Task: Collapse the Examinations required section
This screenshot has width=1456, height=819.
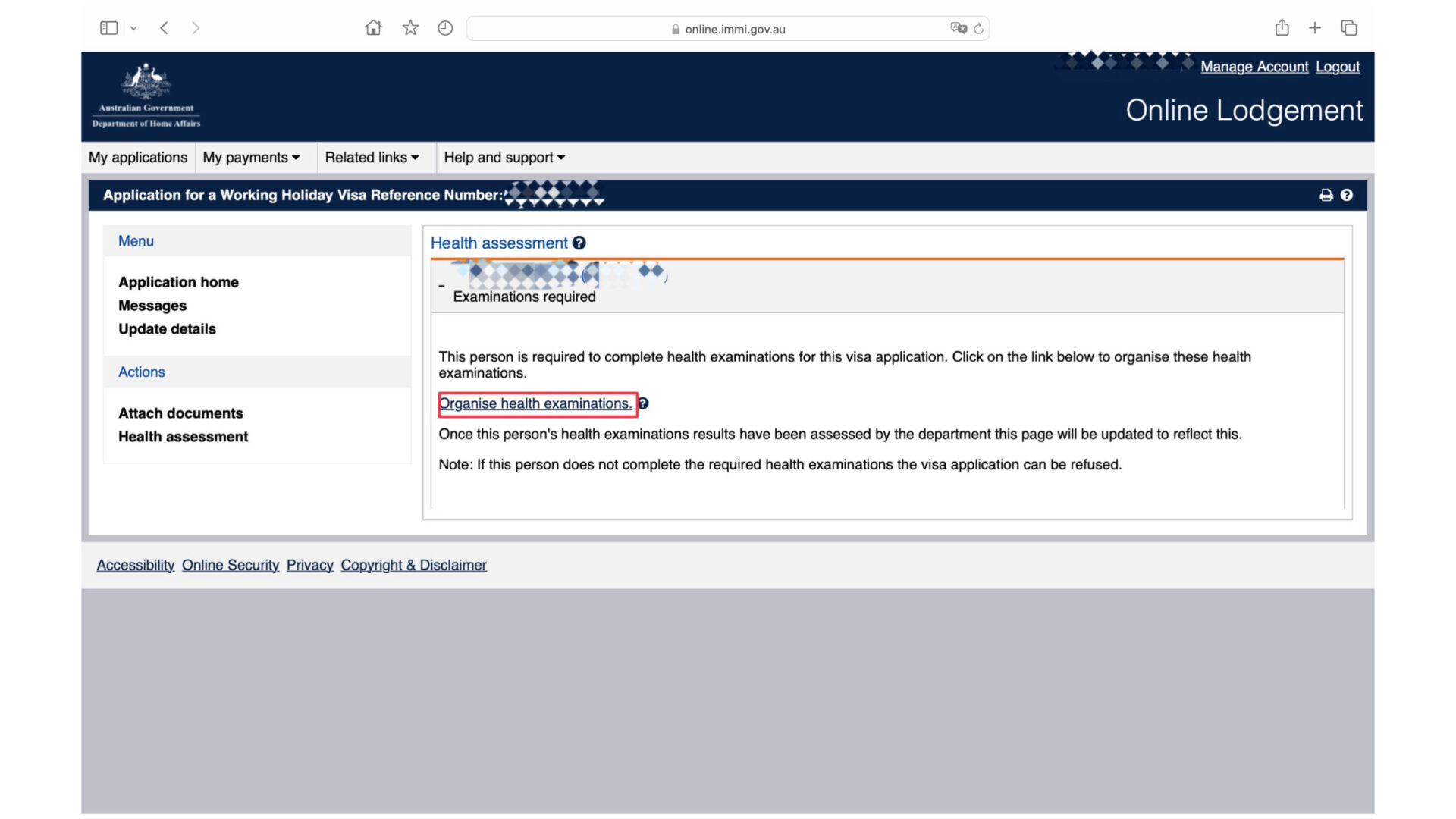Action: (441, 286)
